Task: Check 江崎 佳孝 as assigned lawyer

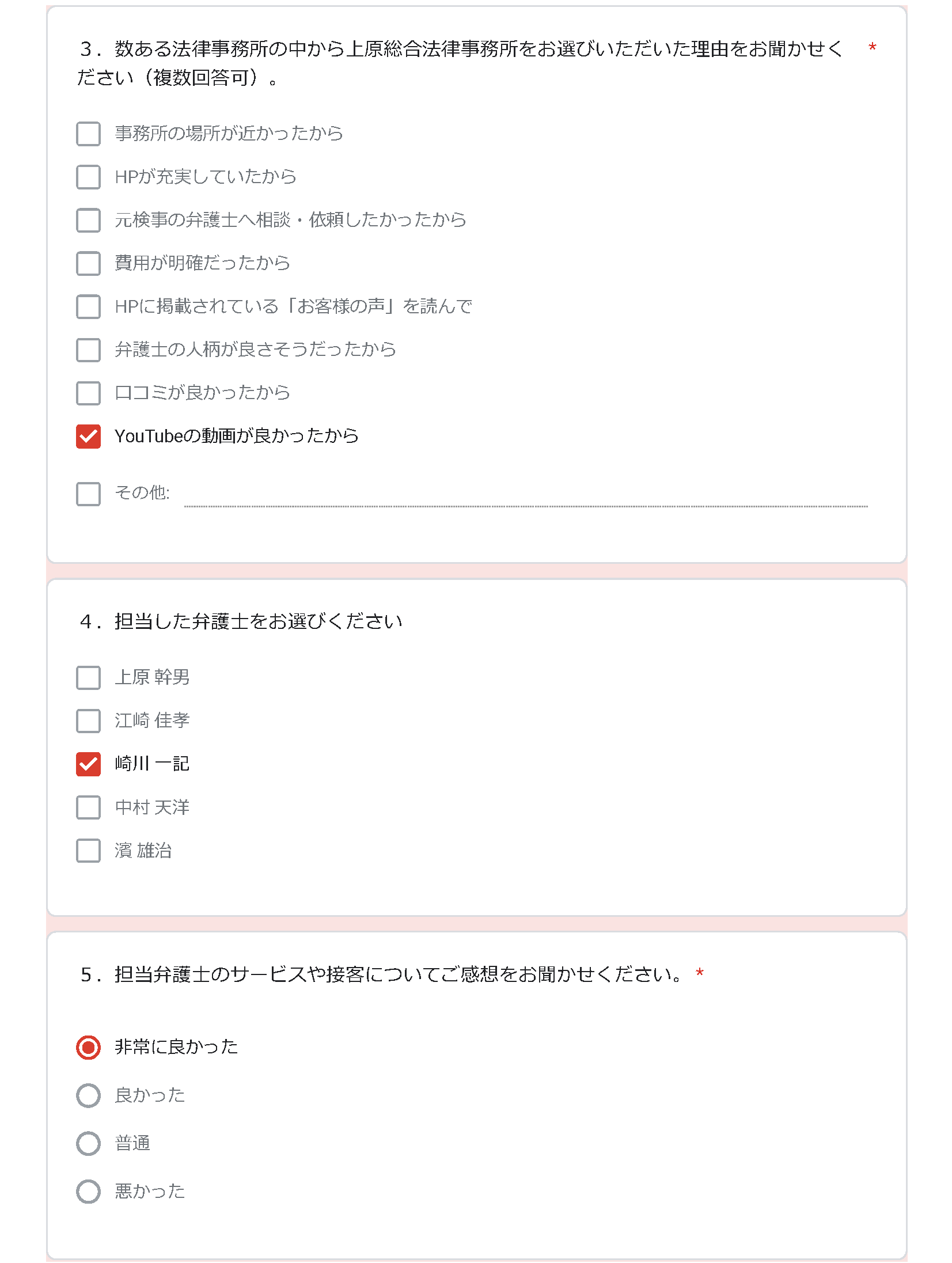Action: click(88, 720)
